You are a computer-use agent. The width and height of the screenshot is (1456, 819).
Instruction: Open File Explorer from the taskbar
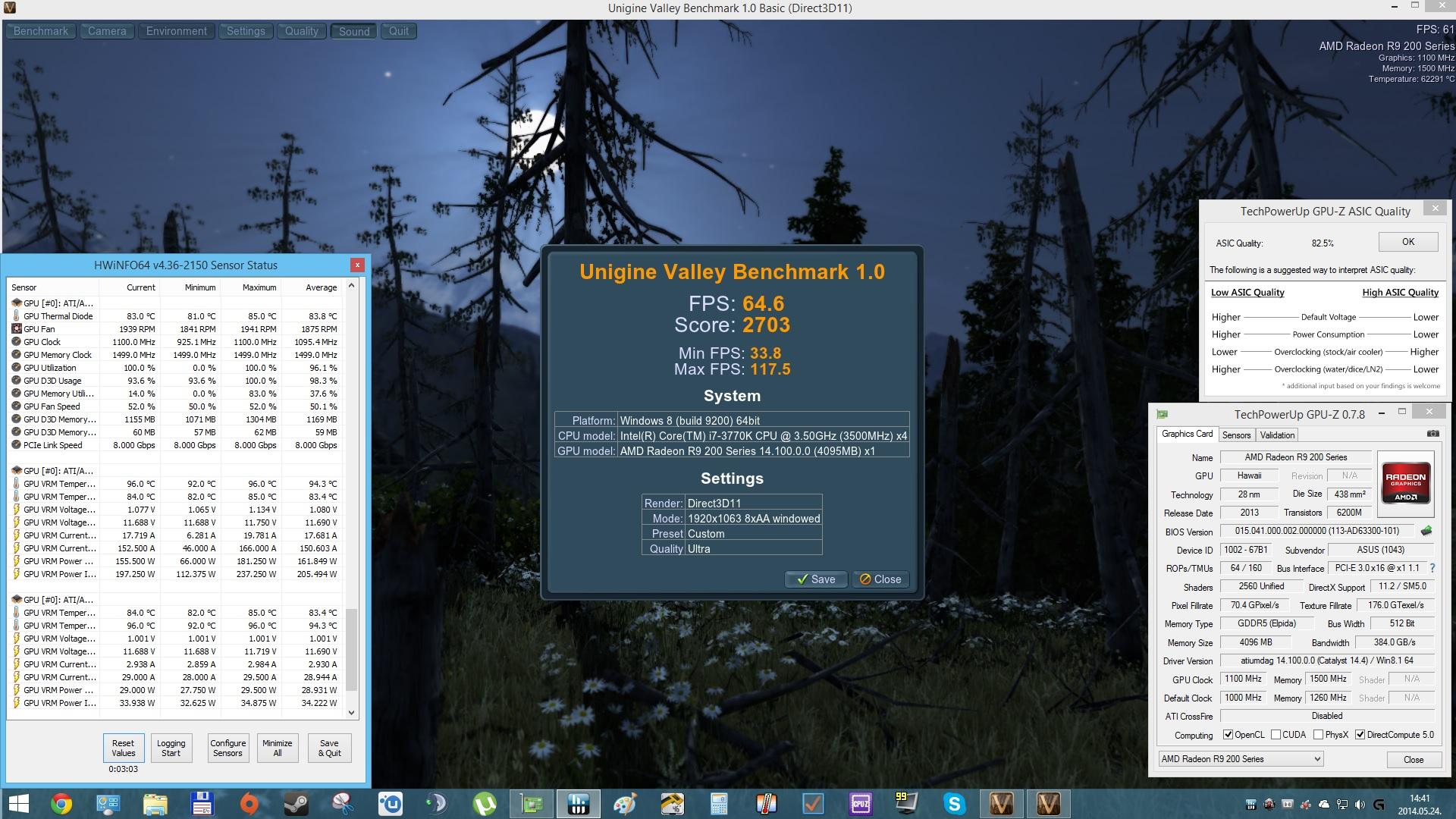155,804
